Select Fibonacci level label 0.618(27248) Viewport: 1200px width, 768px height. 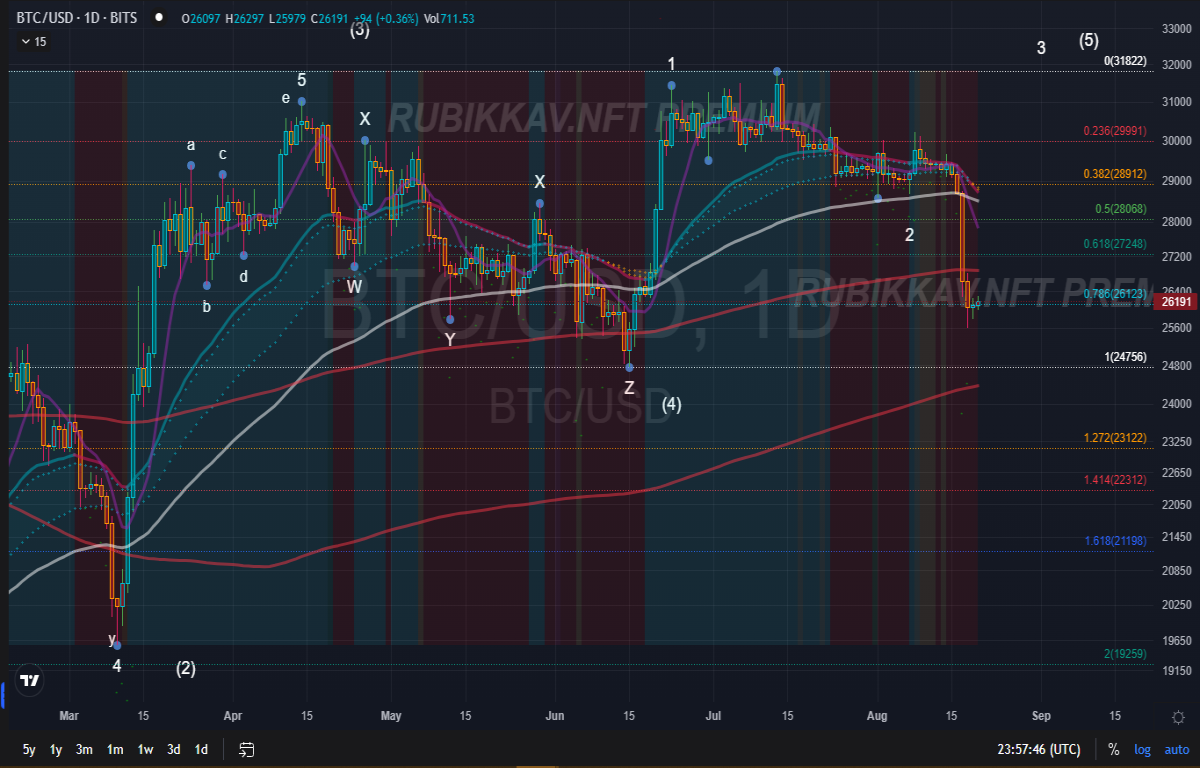click(x=1114, y=243)
